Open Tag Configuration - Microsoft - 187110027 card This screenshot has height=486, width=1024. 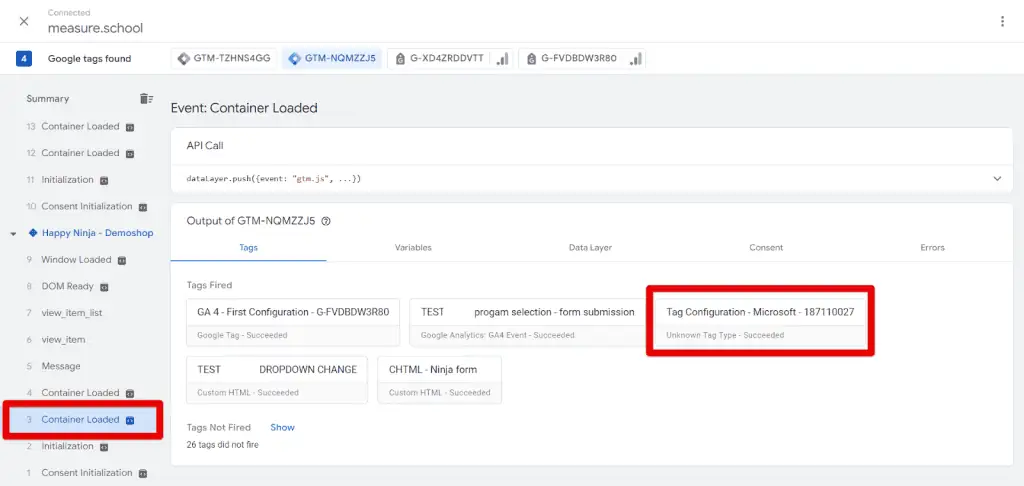(x=760, y=322)
